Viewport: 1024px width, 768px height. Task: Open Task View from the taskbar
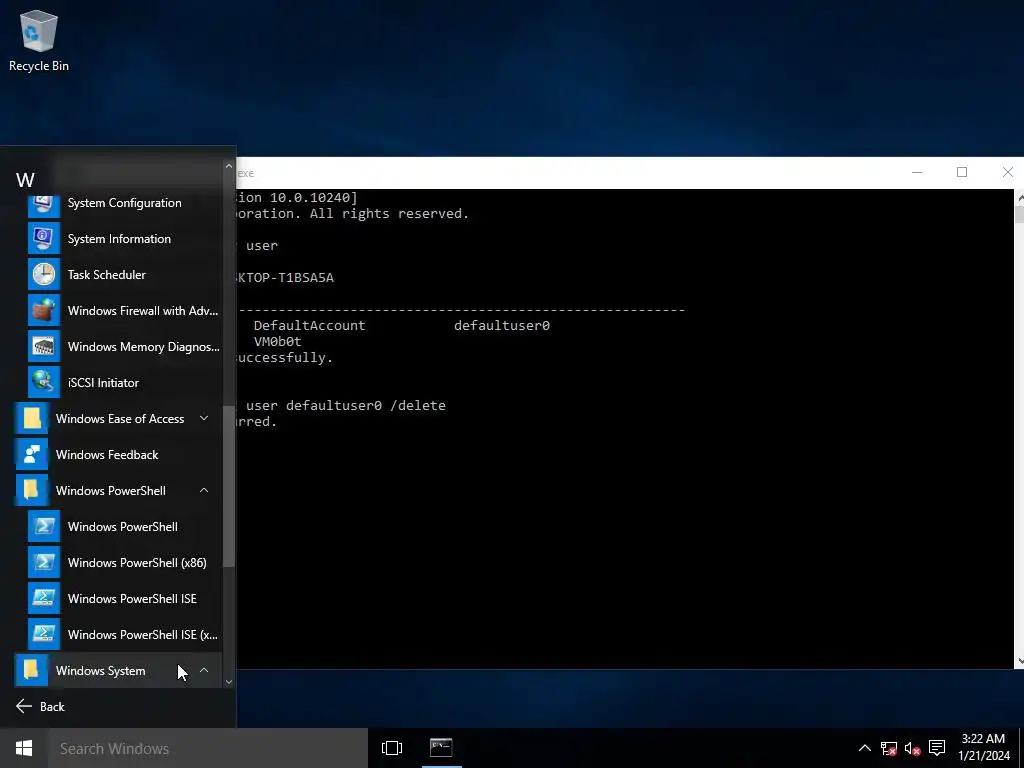click(392, 748)
